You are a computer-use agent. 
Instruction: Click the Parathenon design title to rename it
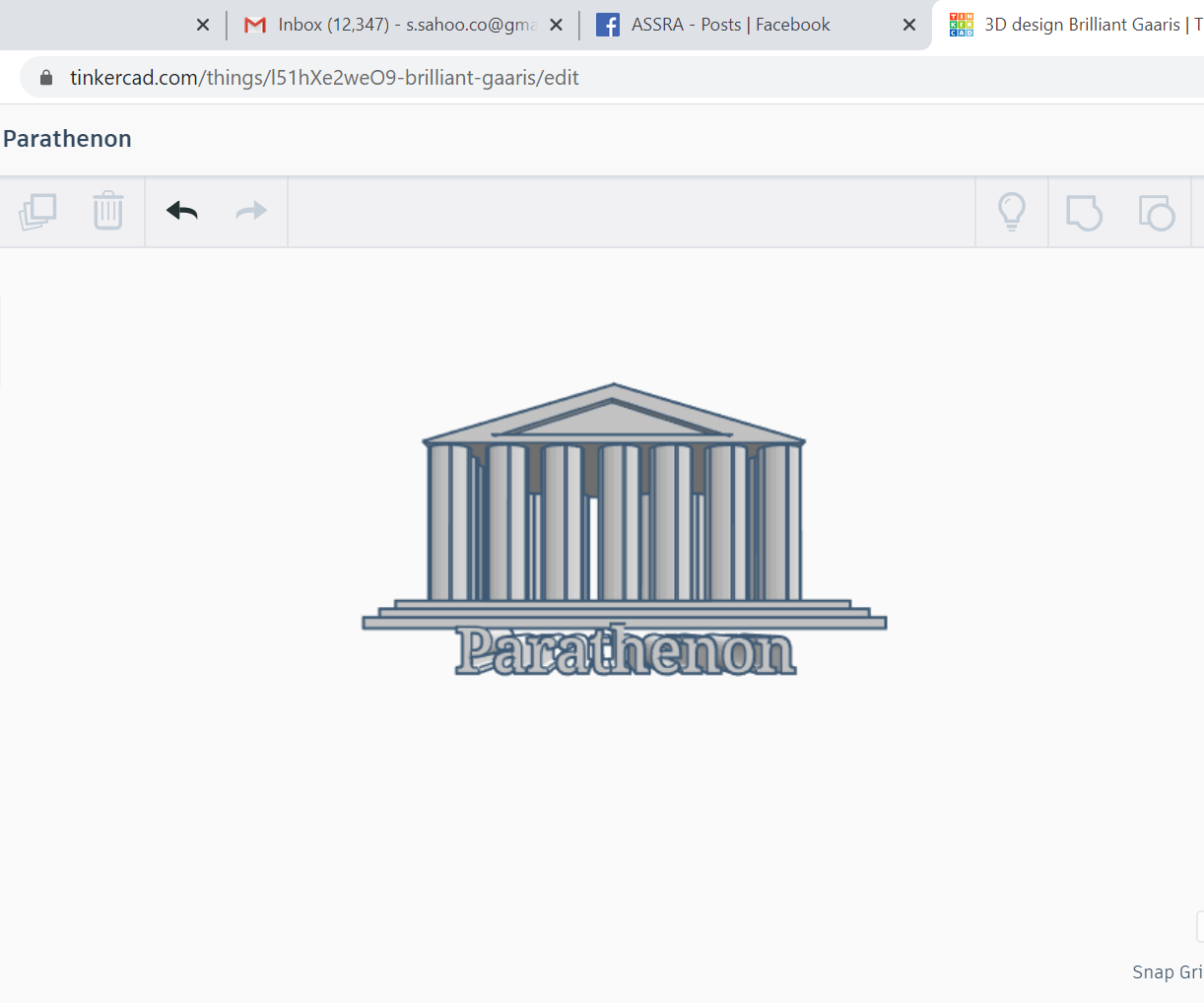point(66,138)
